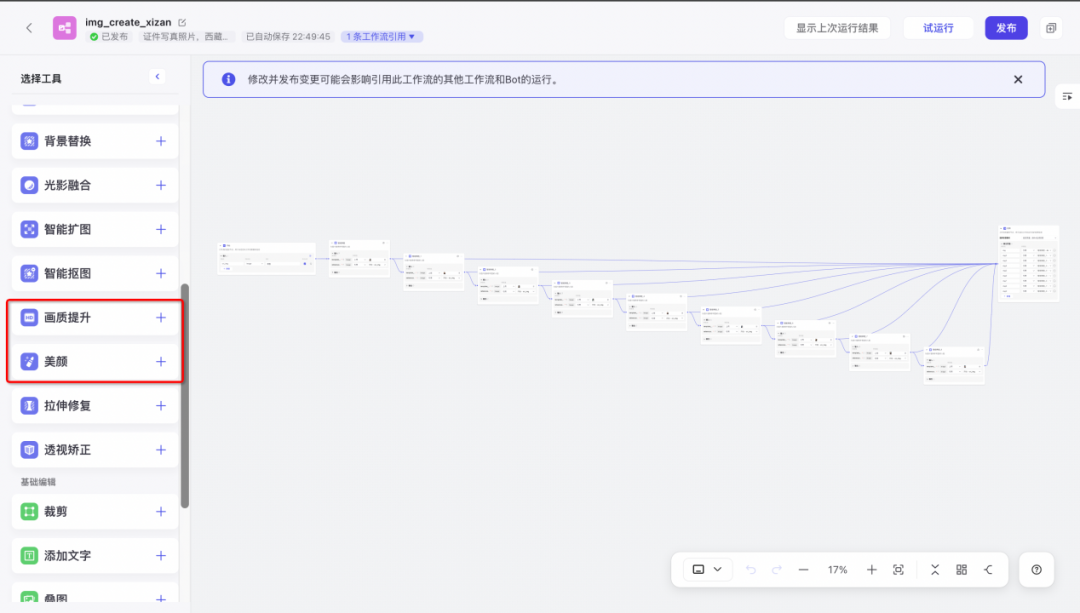
Task: Collapse all nodes on canvas
Action: pyautogui.click(x=935, y=570)
